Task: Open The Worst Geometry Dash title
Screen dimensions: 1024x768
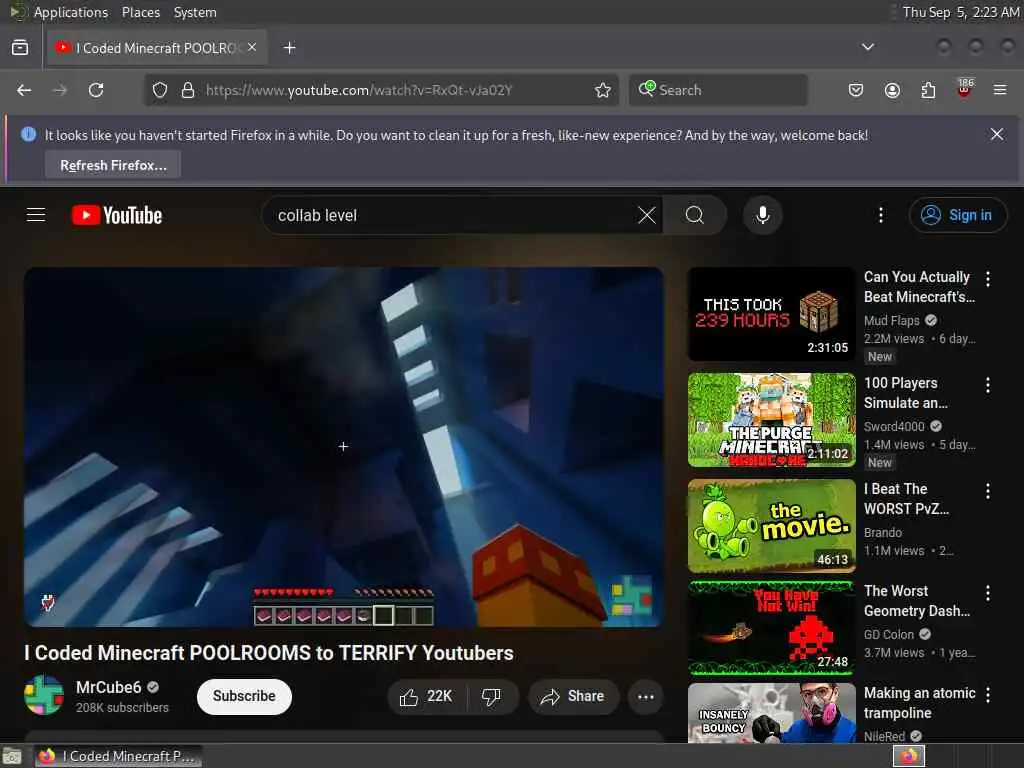Action: click(x=917, y=600)
